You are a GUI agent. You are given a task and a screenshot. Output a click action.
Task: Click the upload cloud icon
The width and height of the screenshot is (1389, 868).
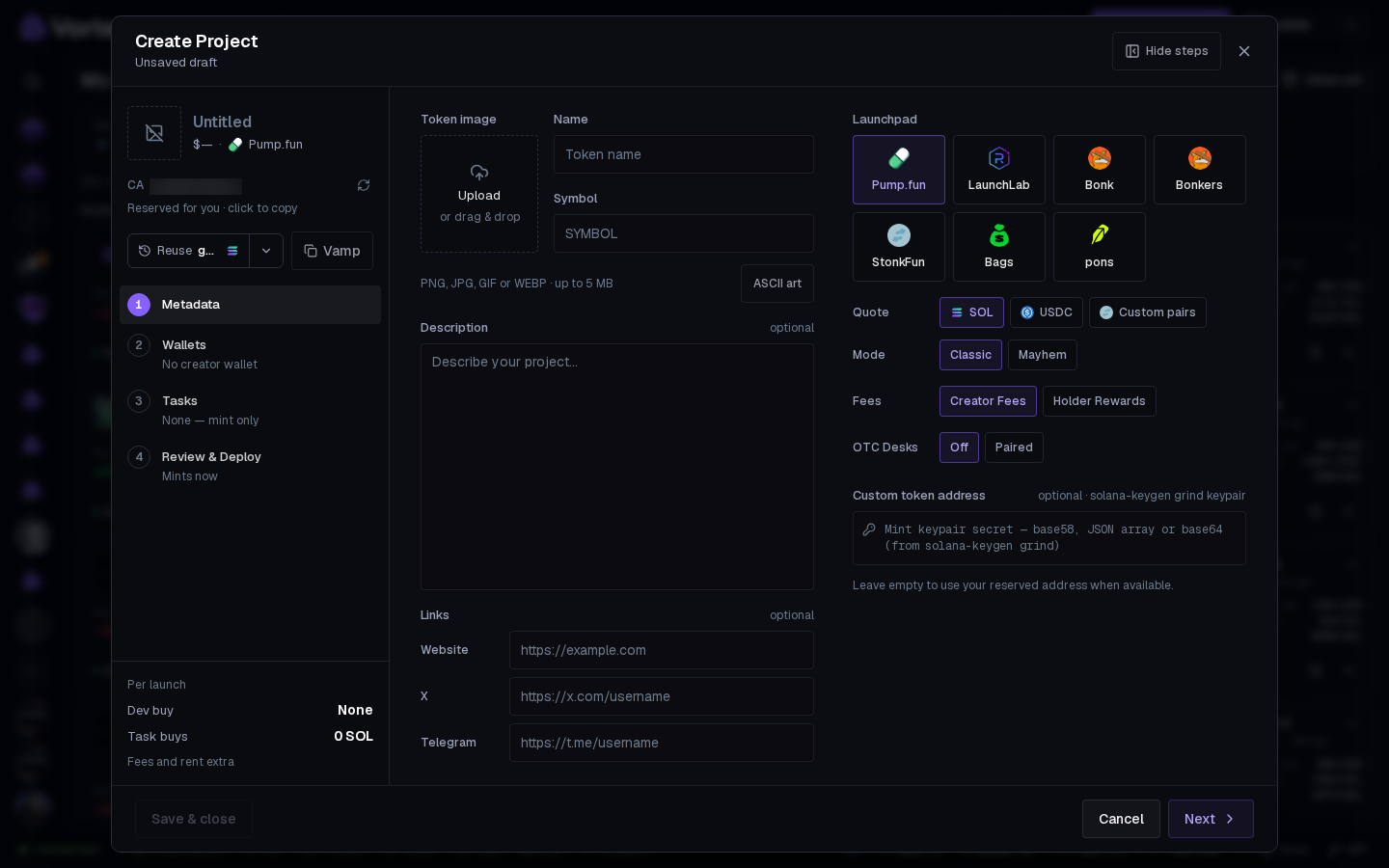(479, 173)
